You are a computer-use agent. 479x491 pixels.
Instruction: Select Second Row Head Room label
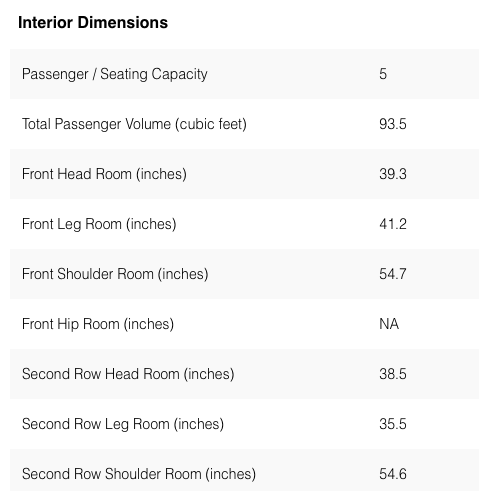pos(128,374)
